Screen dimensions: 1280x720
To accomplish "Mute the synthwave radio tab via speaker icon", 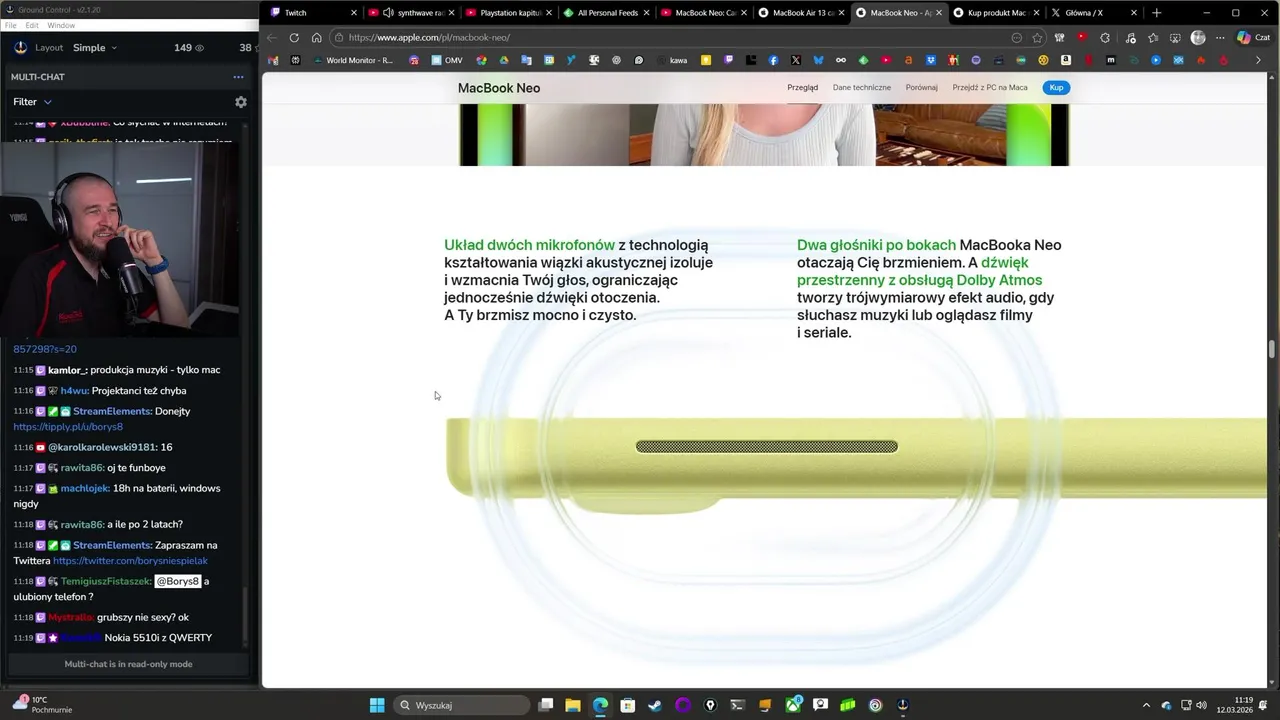I will tap(388, 13).
